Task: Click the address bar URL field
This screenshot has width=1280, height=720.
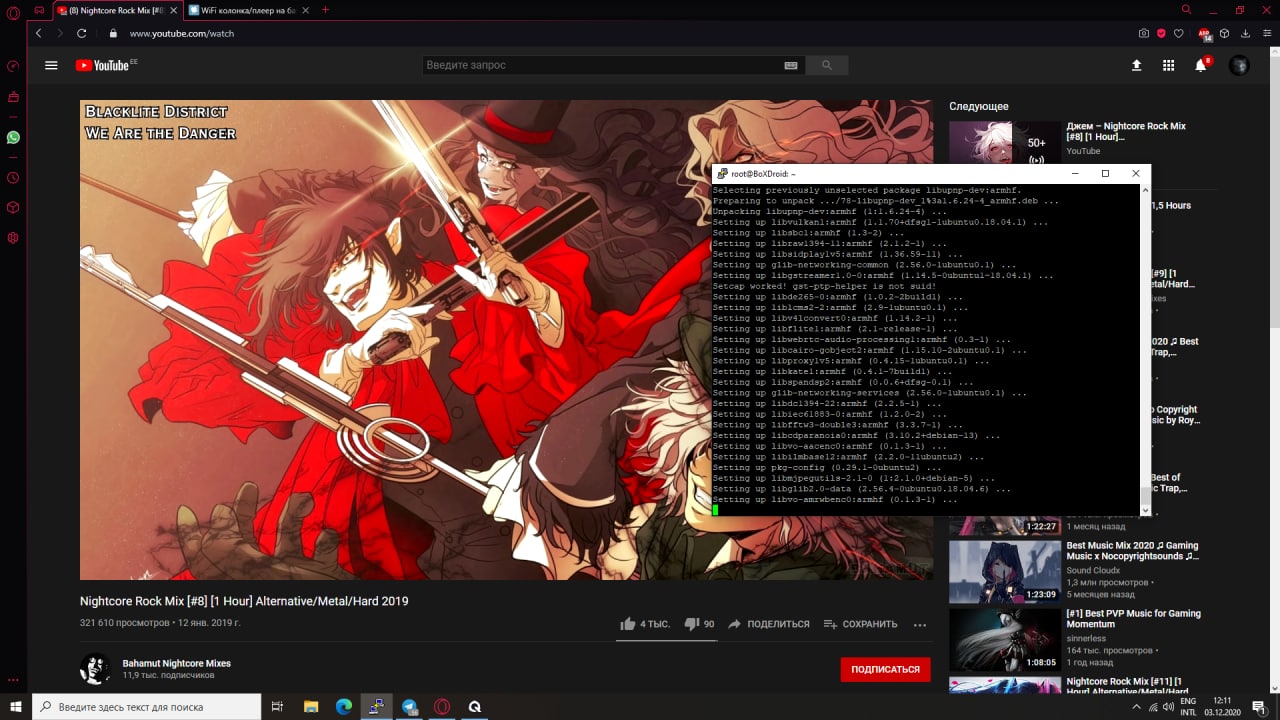Action: [x=181, y=33]
